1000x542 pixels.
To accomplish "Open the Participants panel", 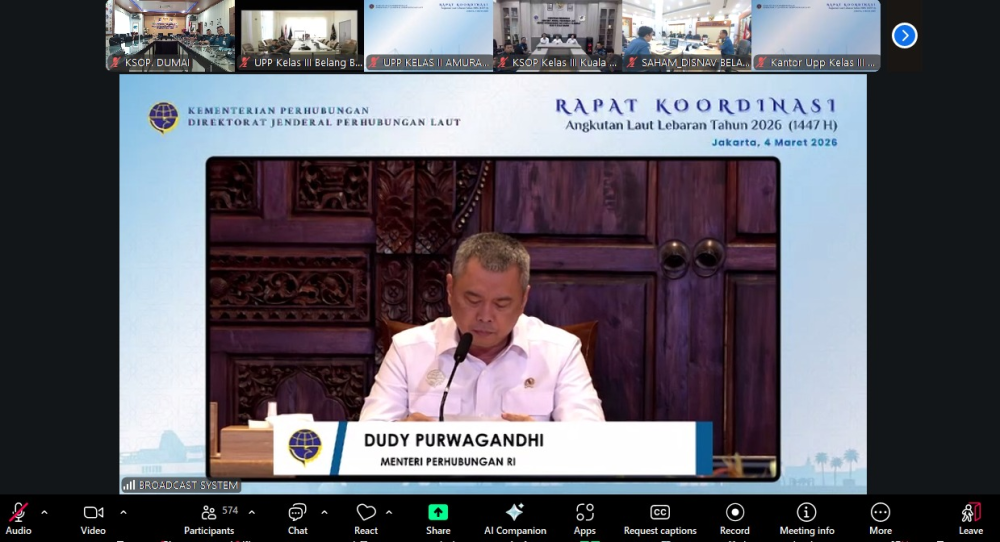I will coord(209,519).
